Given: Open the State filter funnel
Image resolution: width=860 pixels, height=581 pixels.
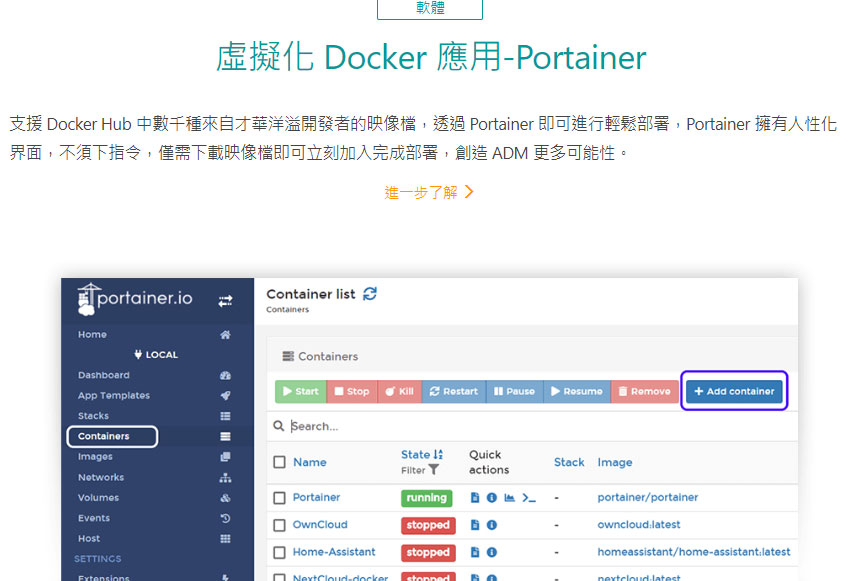Looking at the screenshot, I should tap(433, 470).
